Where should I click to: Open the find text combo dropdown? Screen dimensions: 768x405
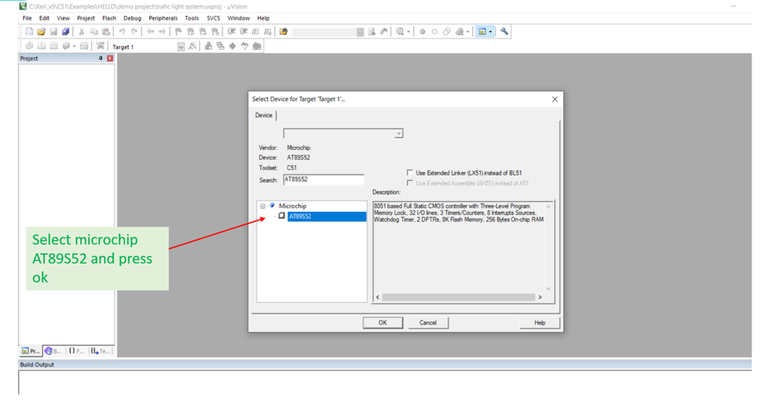[360, 32]
